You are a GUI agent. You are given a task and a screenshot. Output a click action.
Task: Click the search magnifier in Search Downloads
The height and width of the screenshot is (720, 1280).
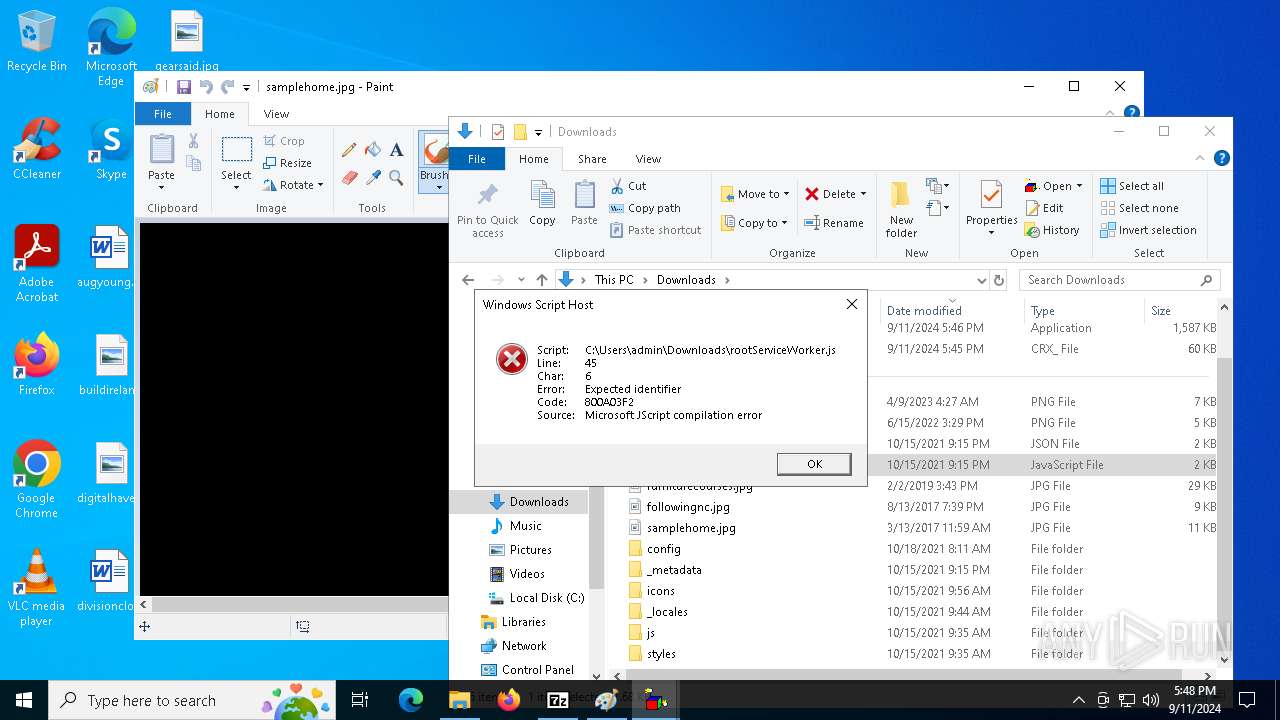[1206, 280]
